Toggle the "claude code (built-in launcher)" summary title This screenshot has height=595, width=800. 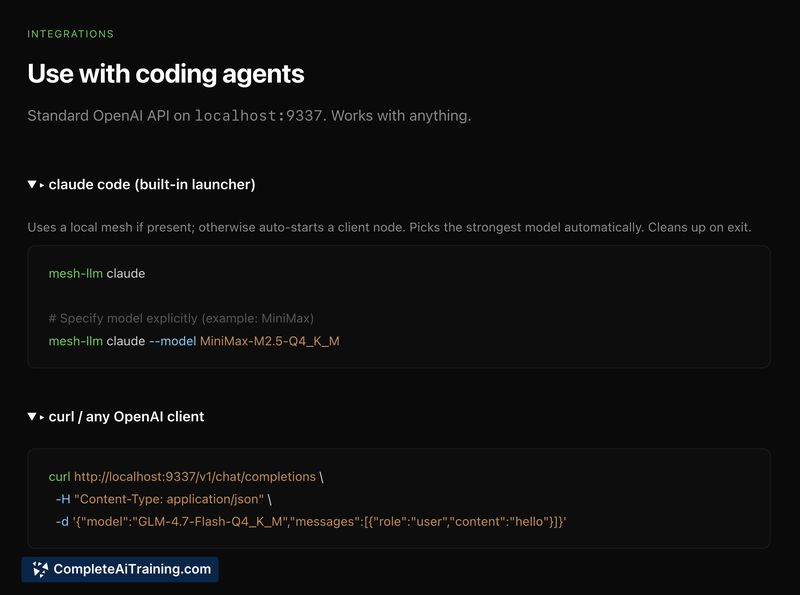(x=152, y=185)
